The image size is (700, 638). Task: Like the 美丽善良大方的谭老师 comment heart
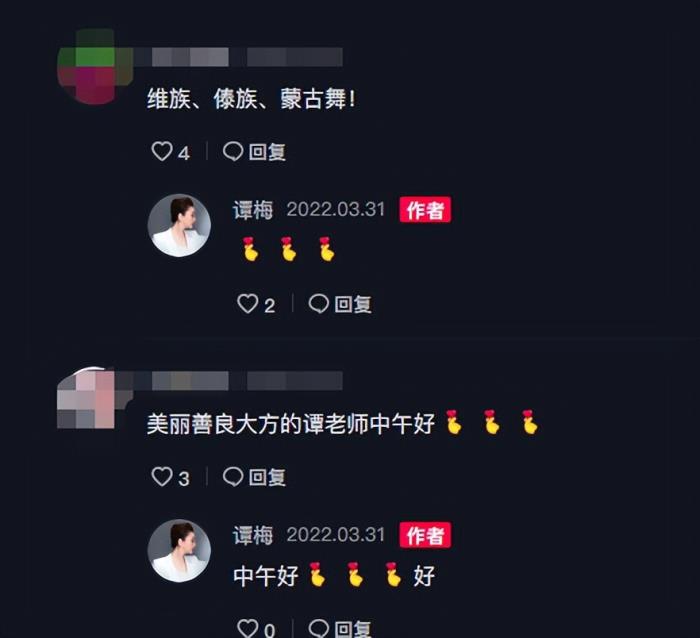tap(162, 476)
